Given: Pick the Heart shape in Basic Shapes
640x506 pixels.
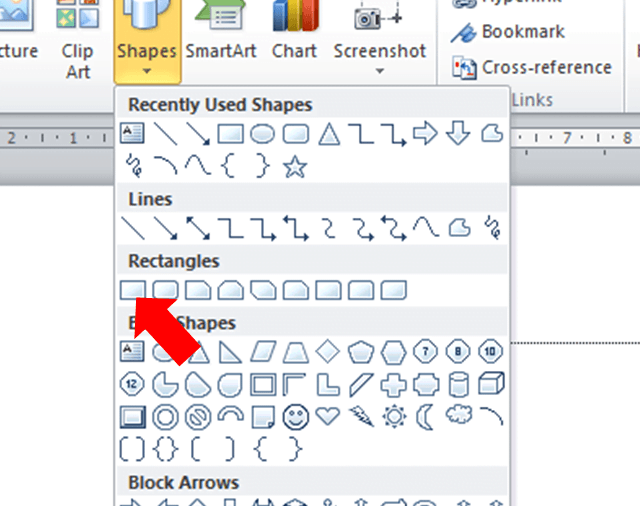Looking at the screenshot, I should 326,416.
